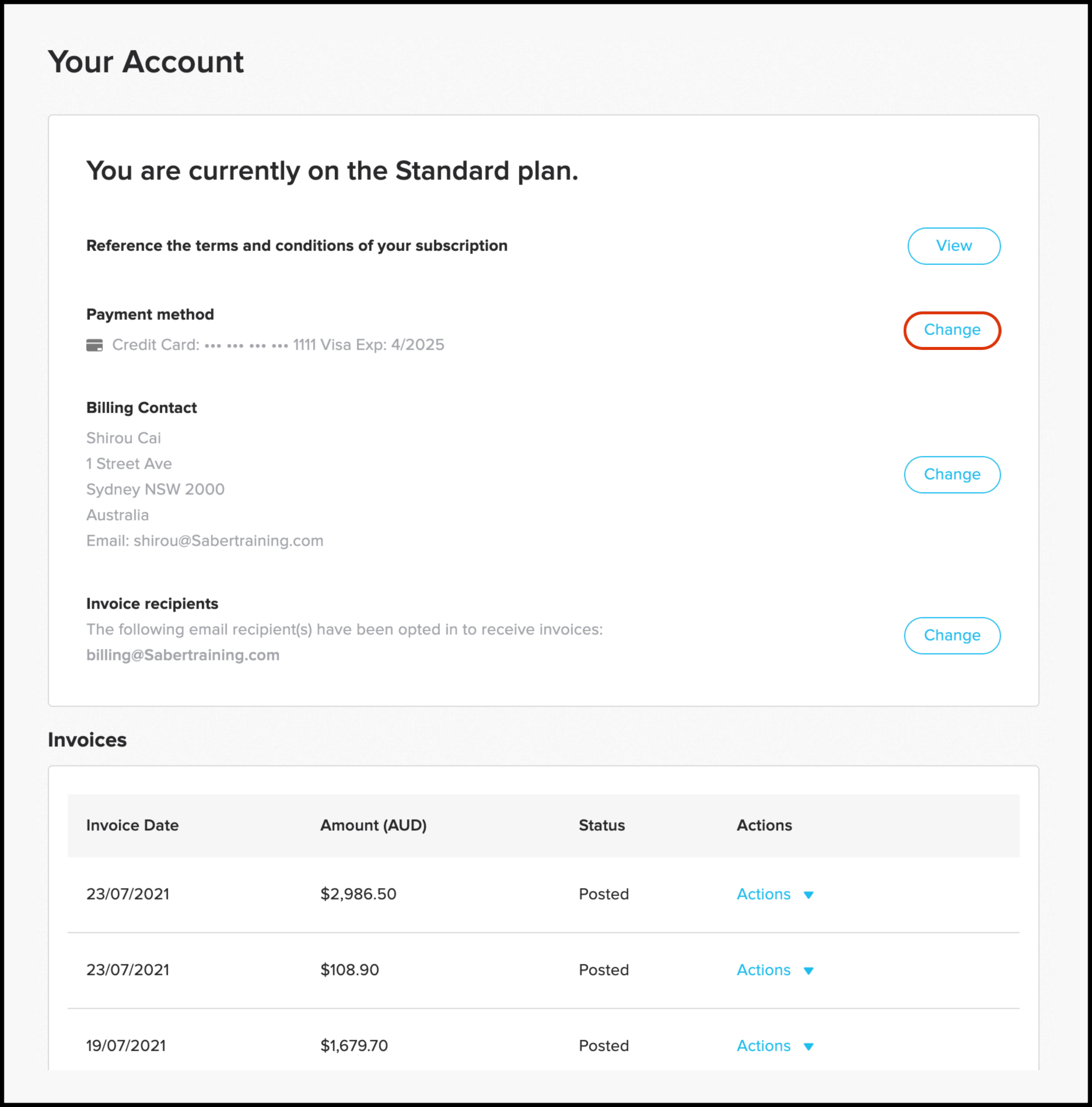
Task: Click the credit card details text
Action: [x=278, y=345]
